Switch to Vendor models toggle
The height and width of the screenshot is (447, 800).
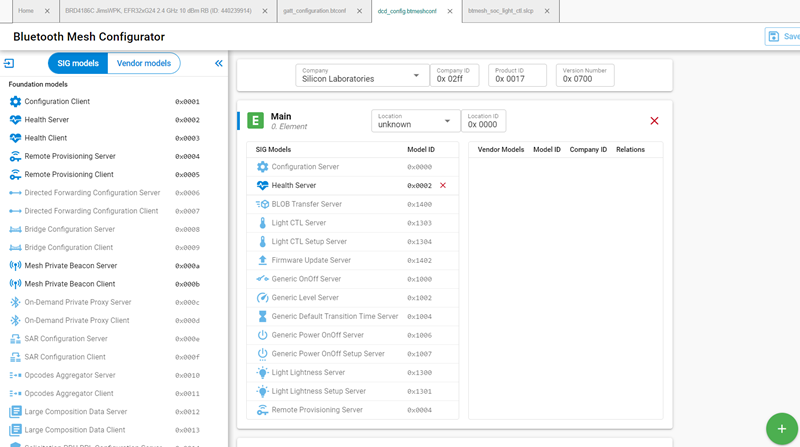click(143, 63)
